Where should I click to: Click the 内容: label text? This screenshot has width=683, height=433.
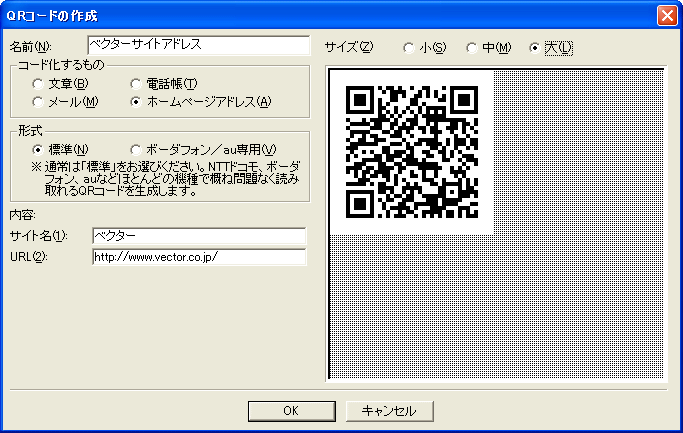23,215
